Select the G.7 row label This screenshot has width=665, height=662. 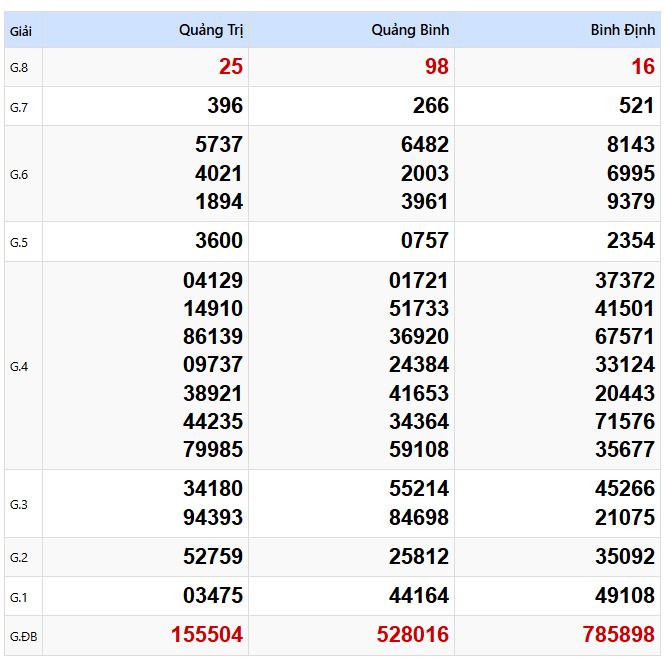tap(19, 108)
